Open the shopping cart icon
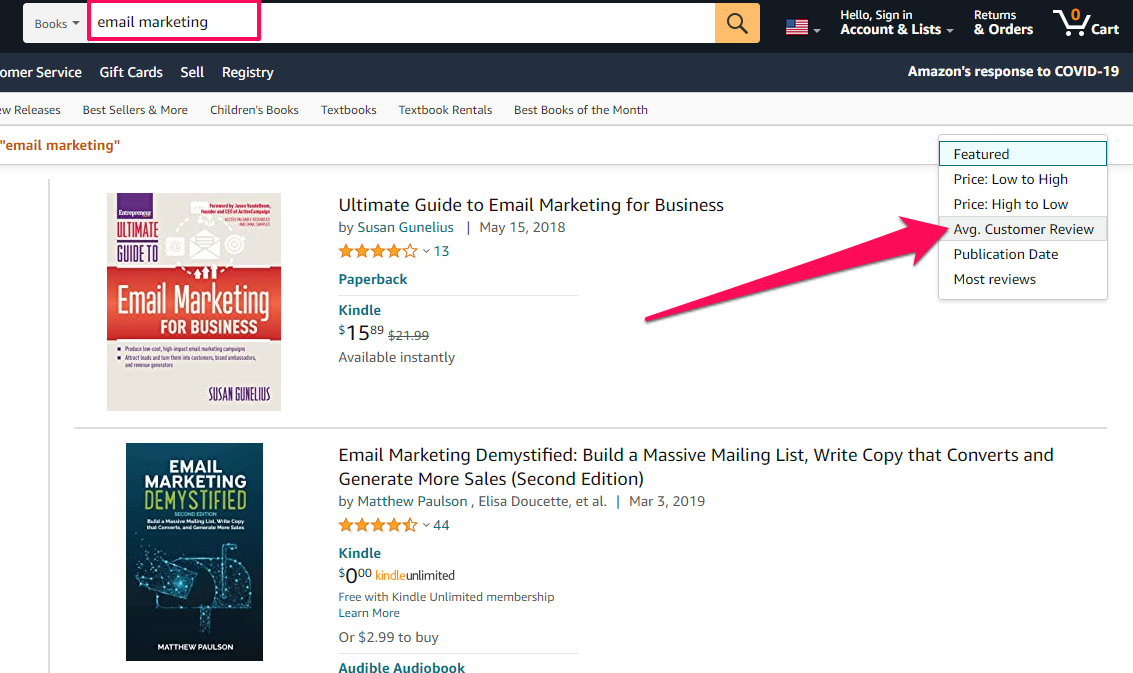 (x=1085, y=23)
